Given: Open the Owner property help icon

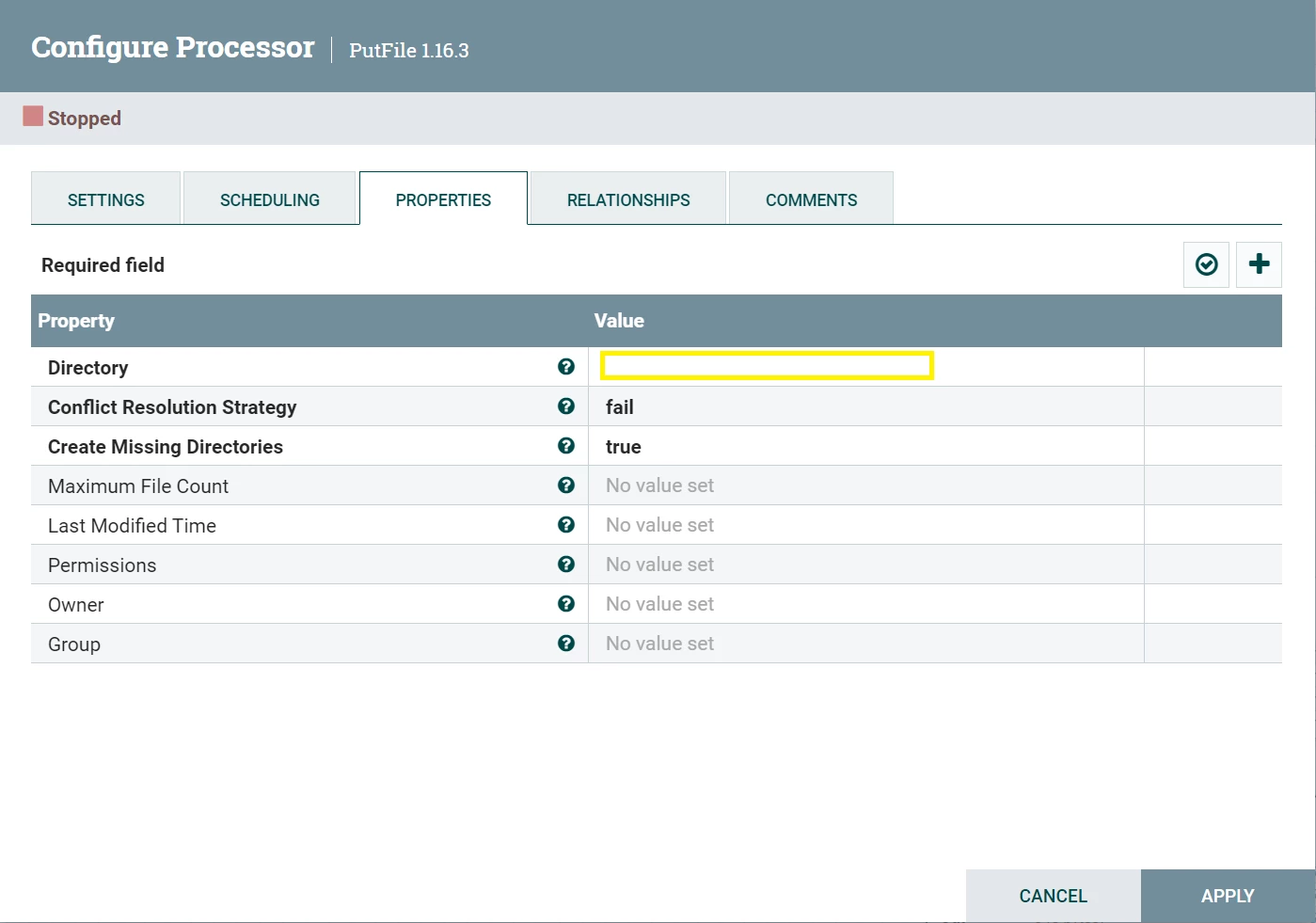Looking at the screenshot, I should tap(566, 604).
